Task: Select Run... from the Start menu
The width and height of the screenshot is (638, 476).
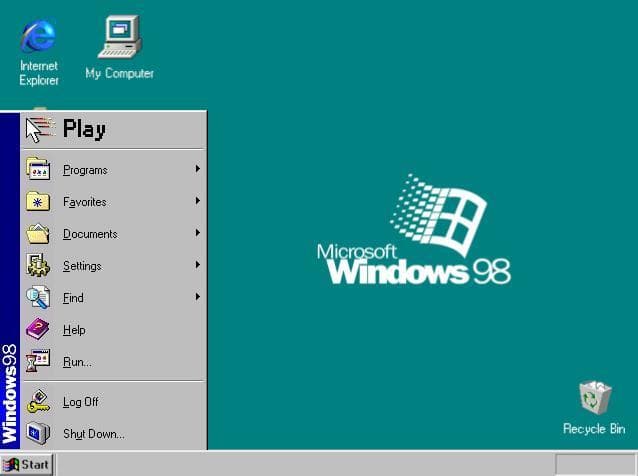Action: coord(114,361)
